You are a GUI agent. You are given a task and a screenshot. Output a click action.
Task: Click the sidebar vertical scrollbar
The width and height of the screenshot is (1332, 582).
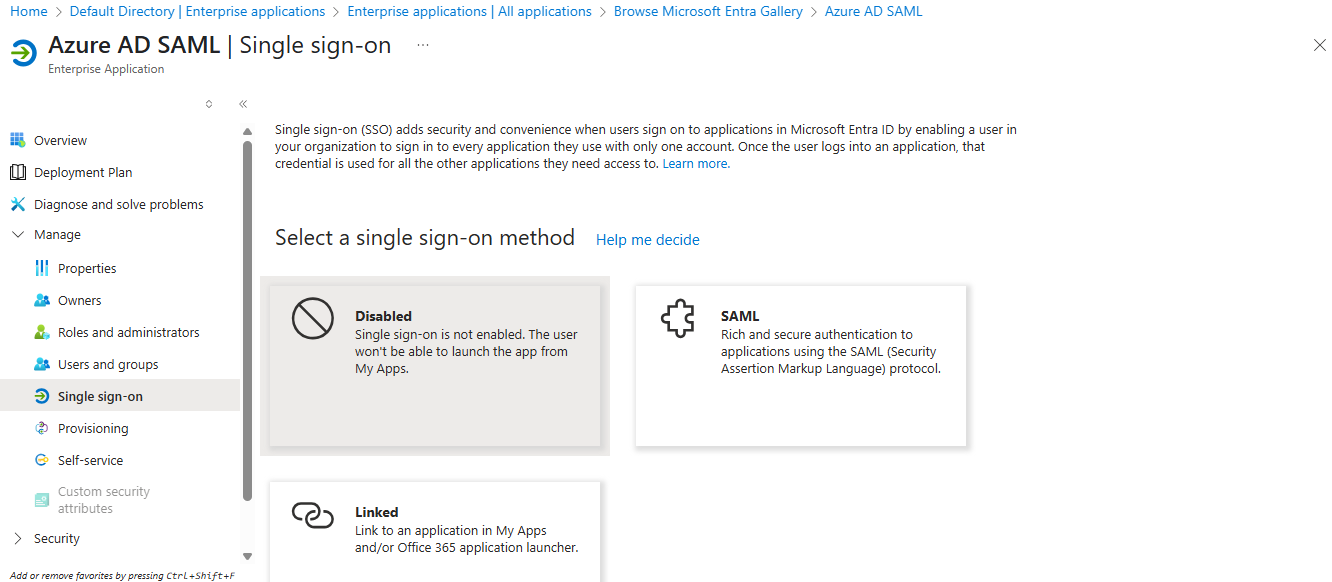click(247, 320)
